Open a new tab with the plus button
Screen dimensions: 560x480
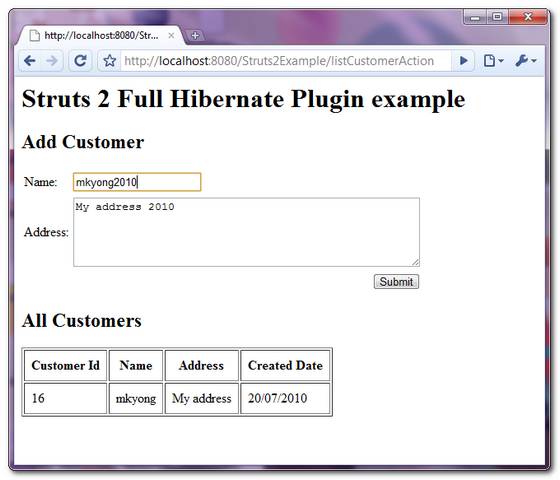pos(195,35)
